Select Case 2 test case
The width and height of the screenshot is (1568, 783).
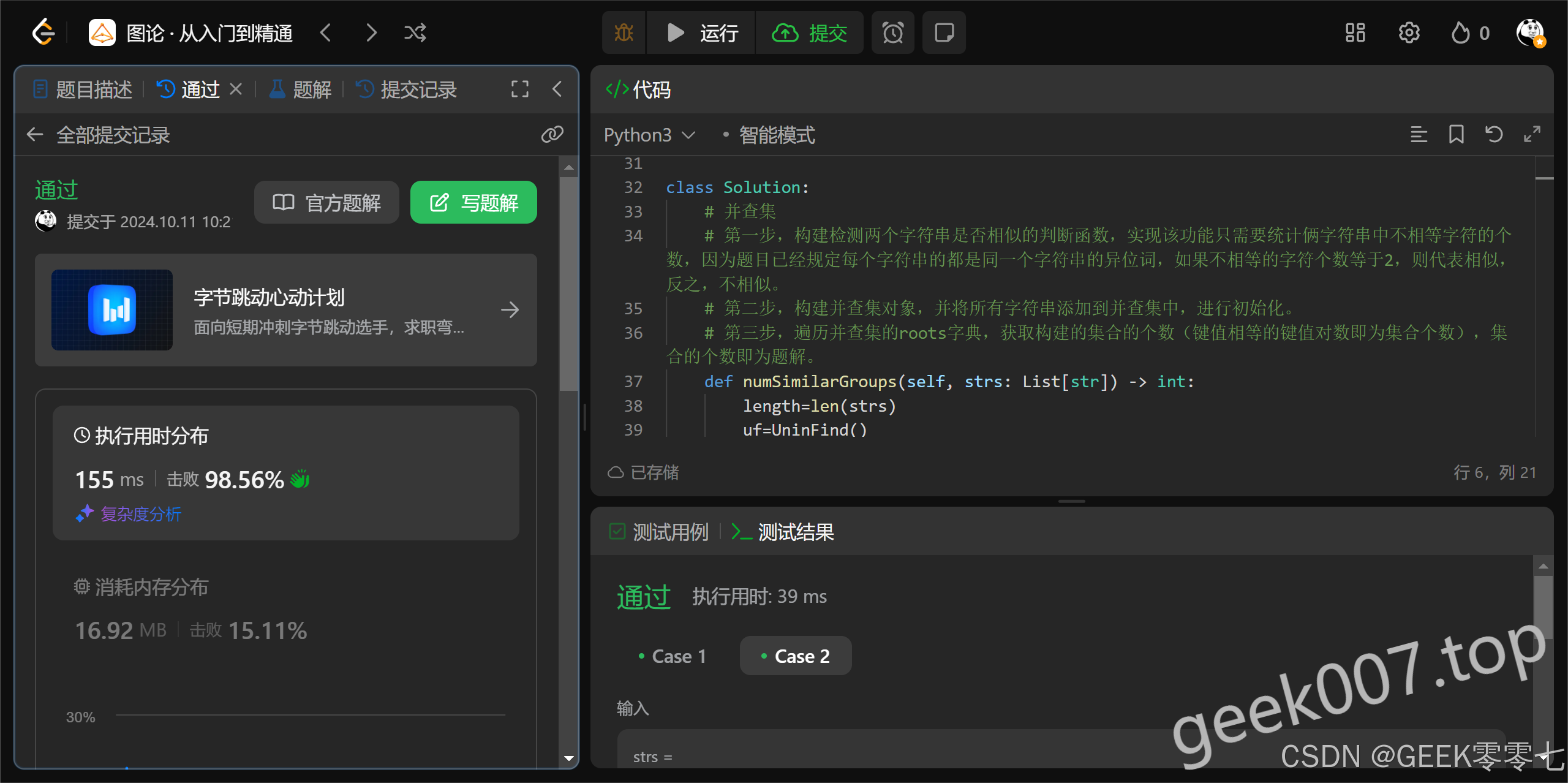click(795, 656)
